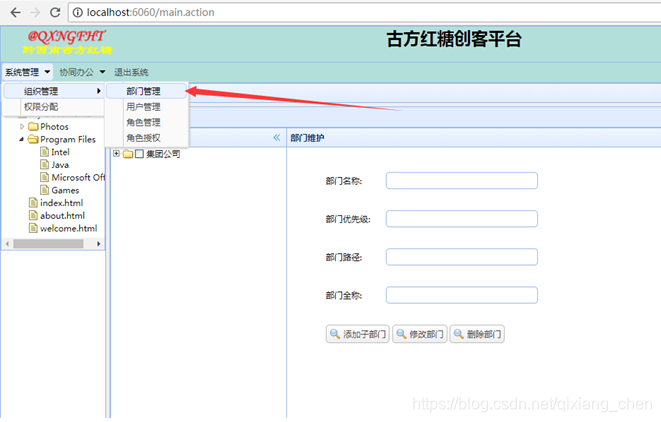This screenshot has height=422, width=661.
Task: Focus the 部门路径 input field
Action: [462, 257]
